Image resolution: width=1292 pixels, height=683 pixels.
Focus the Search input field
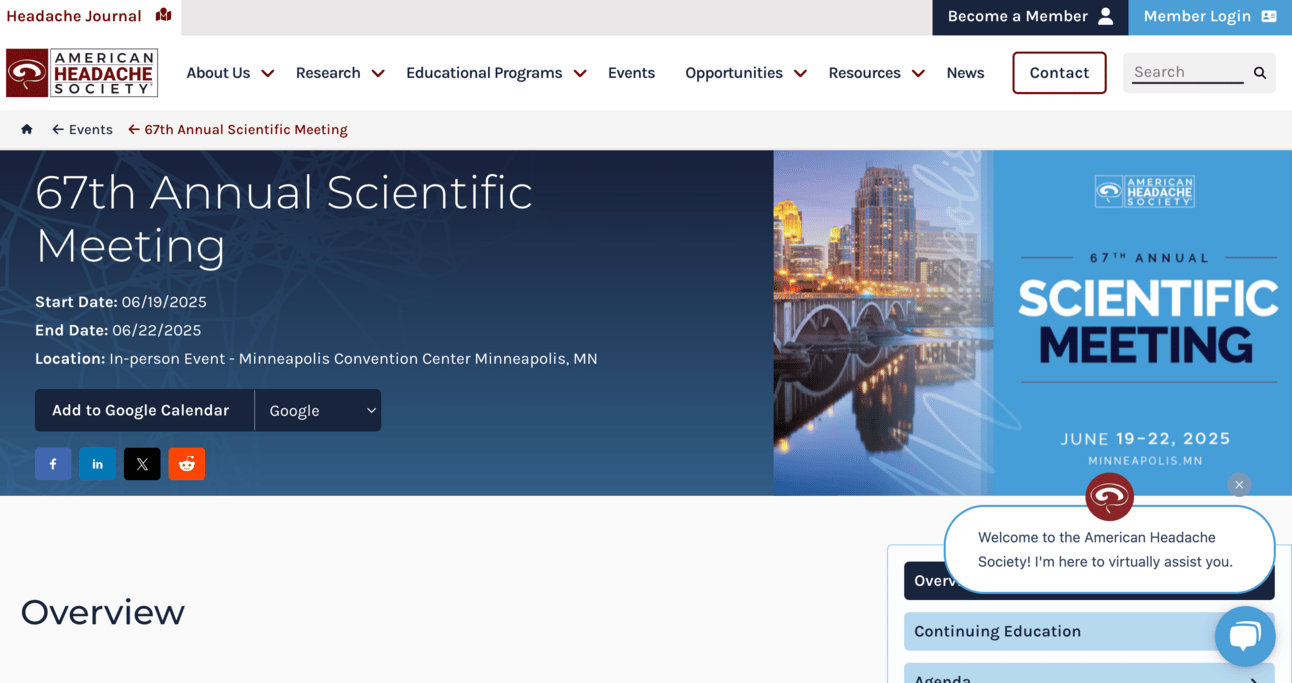pos(1188,72)
